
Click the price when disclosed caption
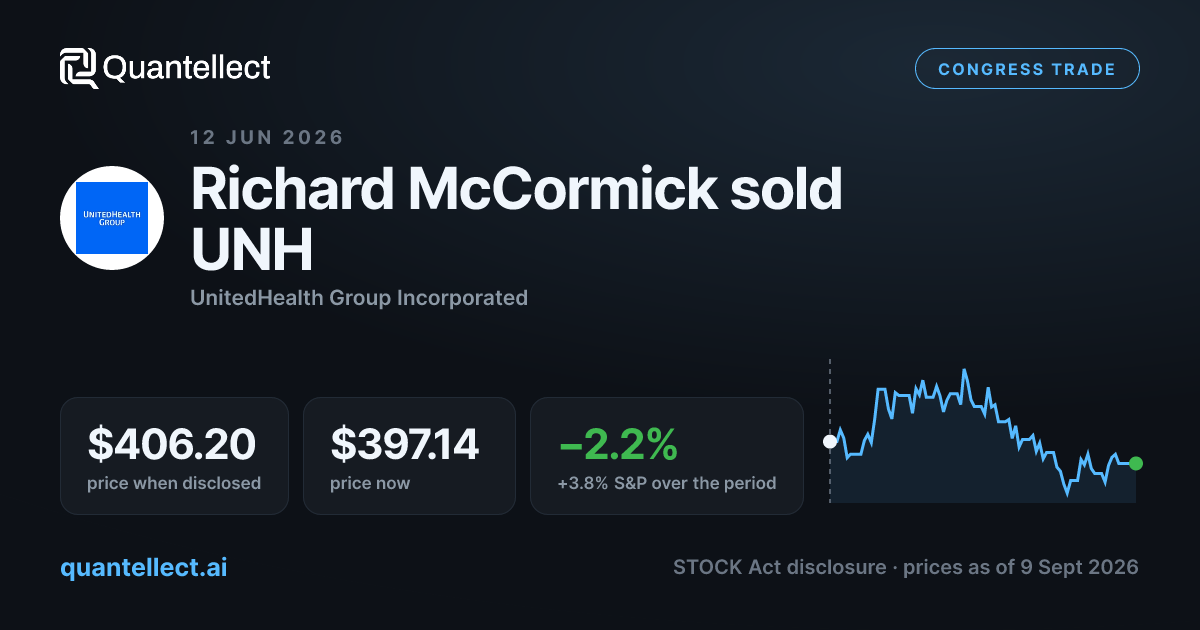coord(174,483)
